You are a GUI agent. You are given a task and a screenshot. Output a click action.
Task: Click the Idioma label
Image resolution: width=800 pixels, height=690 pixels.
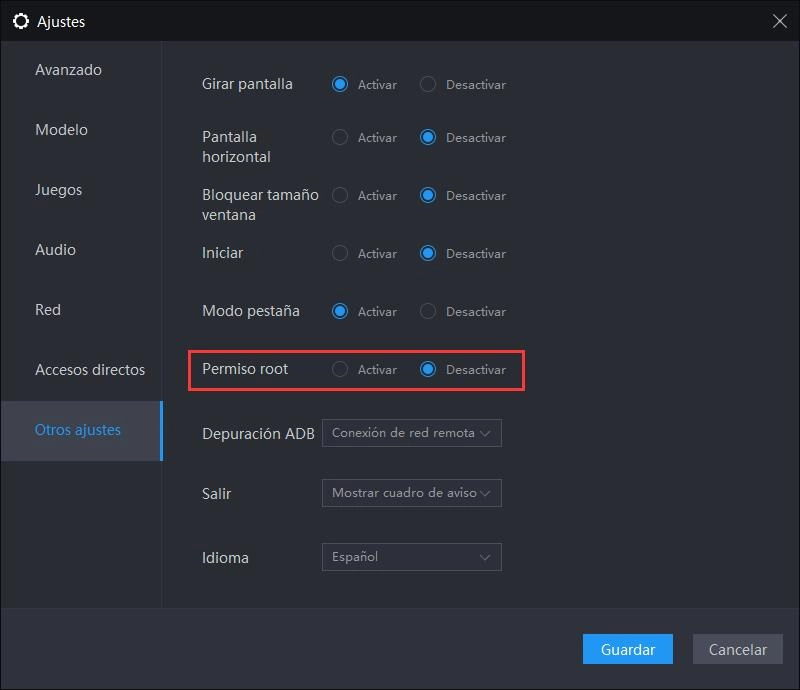pyautogui.click(x=225, y=558)
